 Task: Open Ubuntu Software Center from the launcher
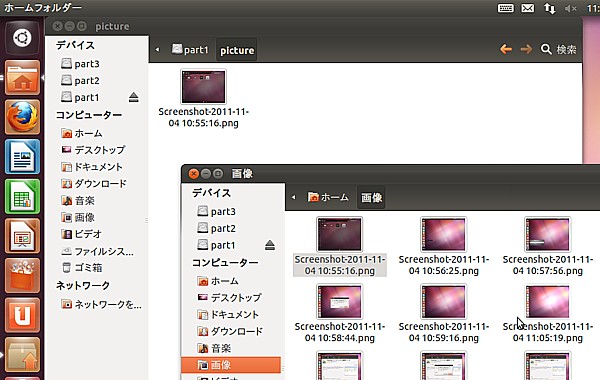pyautogui.click(x=22, y=276)
